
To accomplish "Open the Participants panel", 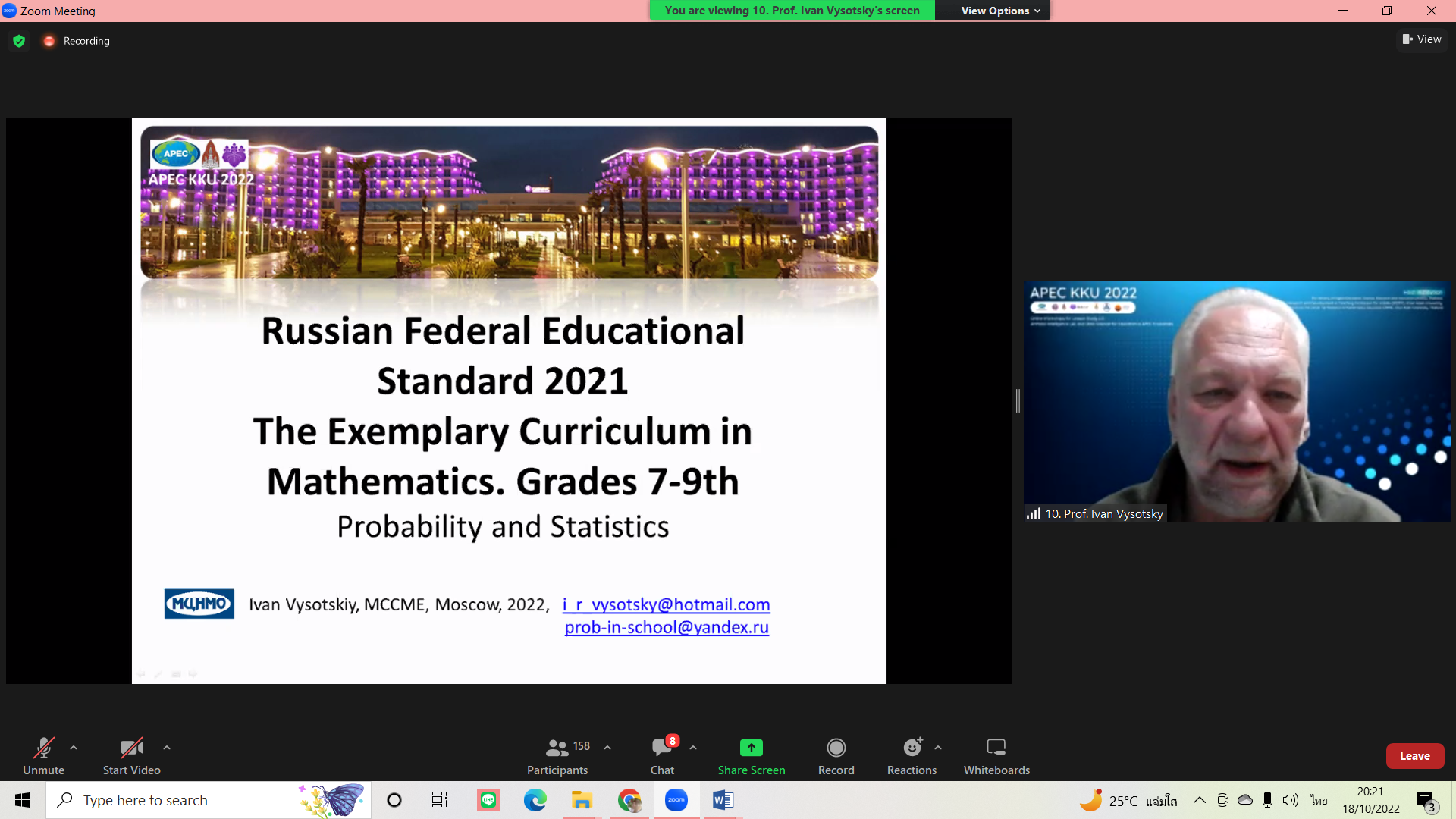I will [x=557, y=756].
